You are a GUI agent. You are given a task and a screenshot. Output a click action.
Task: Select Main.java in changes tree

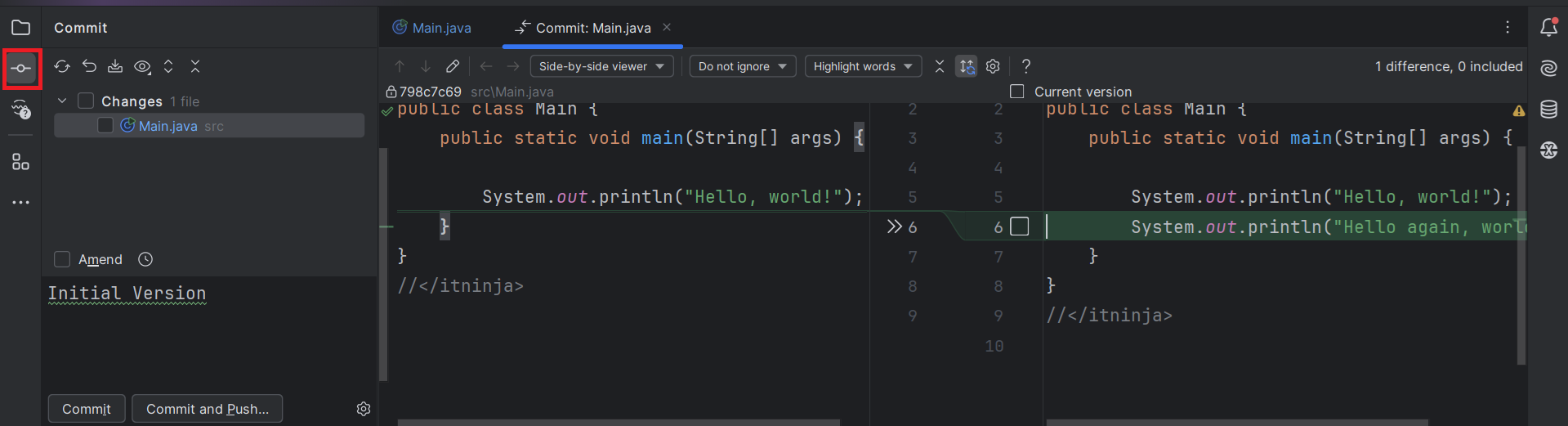(209, 125)
